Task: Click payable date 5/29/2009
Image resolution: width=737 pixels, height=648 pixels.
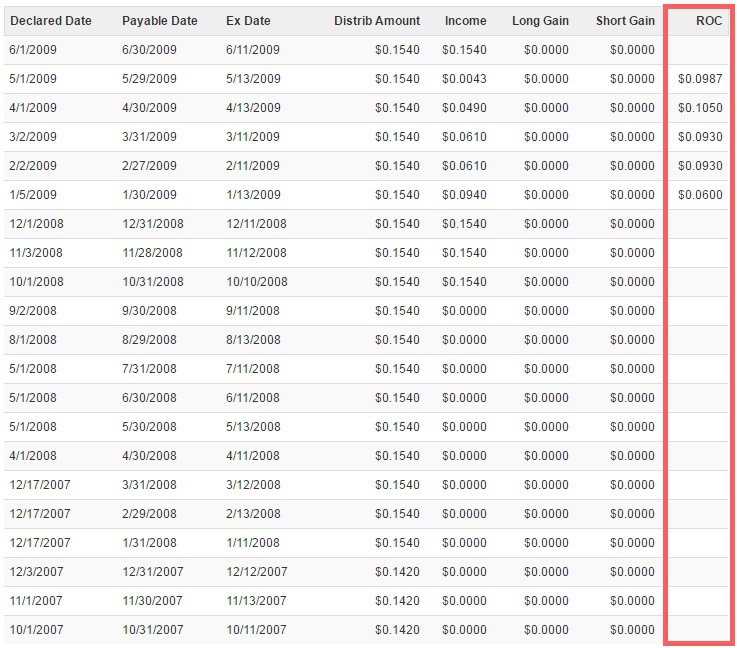Action: pos(149,79)
